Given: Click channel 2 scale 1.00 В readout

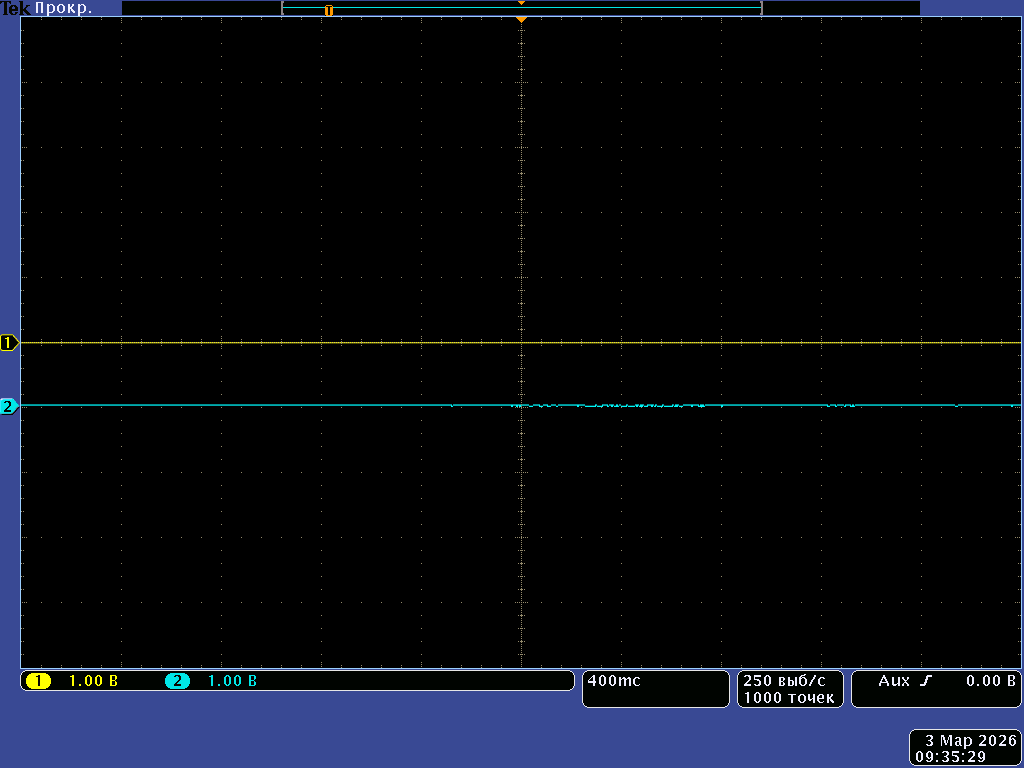Looking at the screenshot, I should point(232,681).
